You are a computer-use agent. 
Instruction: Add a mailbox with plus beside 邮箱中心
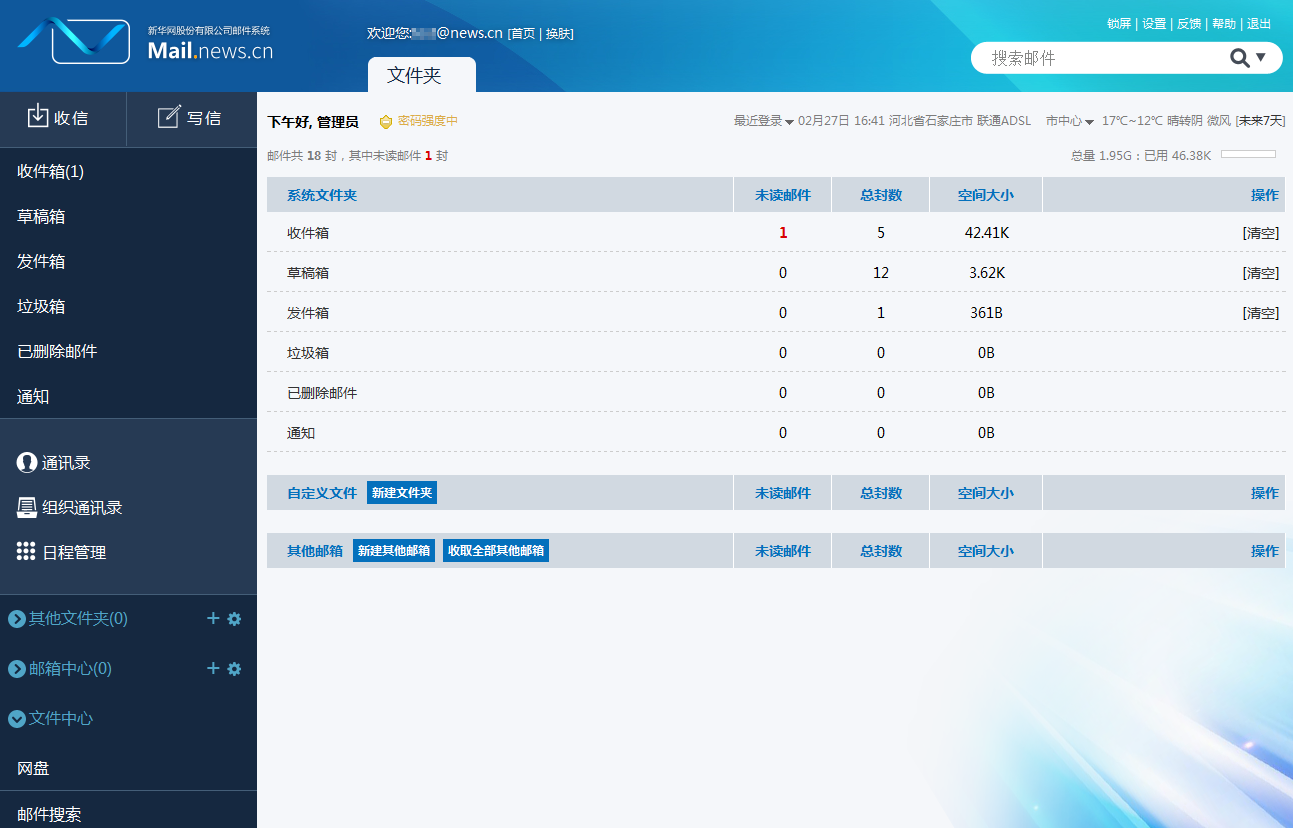(x=213, y=668)
